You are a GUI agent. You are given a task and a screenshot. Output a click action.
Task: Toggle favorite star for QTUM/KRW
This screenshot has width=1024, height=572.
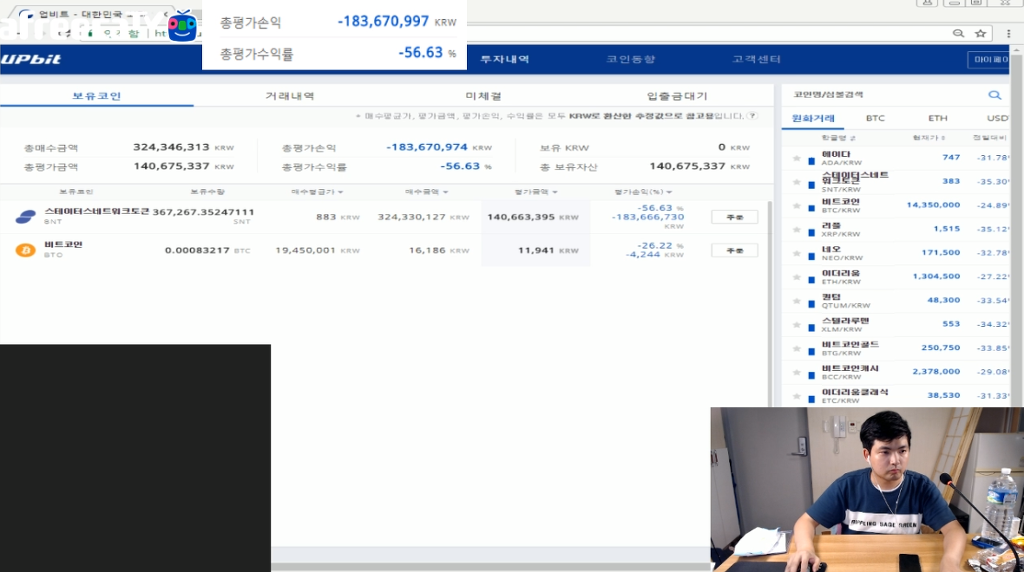pyautogui.click(x=797, y=301)
